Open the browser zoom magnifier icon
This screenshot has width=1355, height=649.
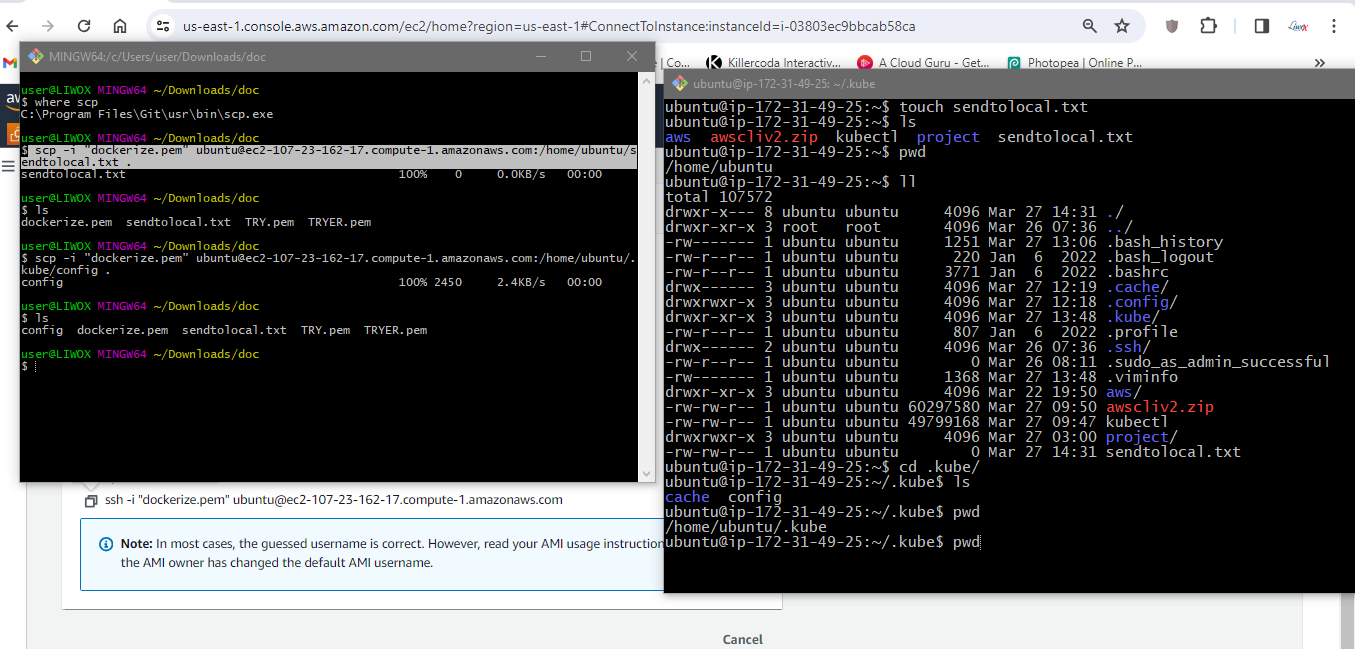[x=1090, y=26]
